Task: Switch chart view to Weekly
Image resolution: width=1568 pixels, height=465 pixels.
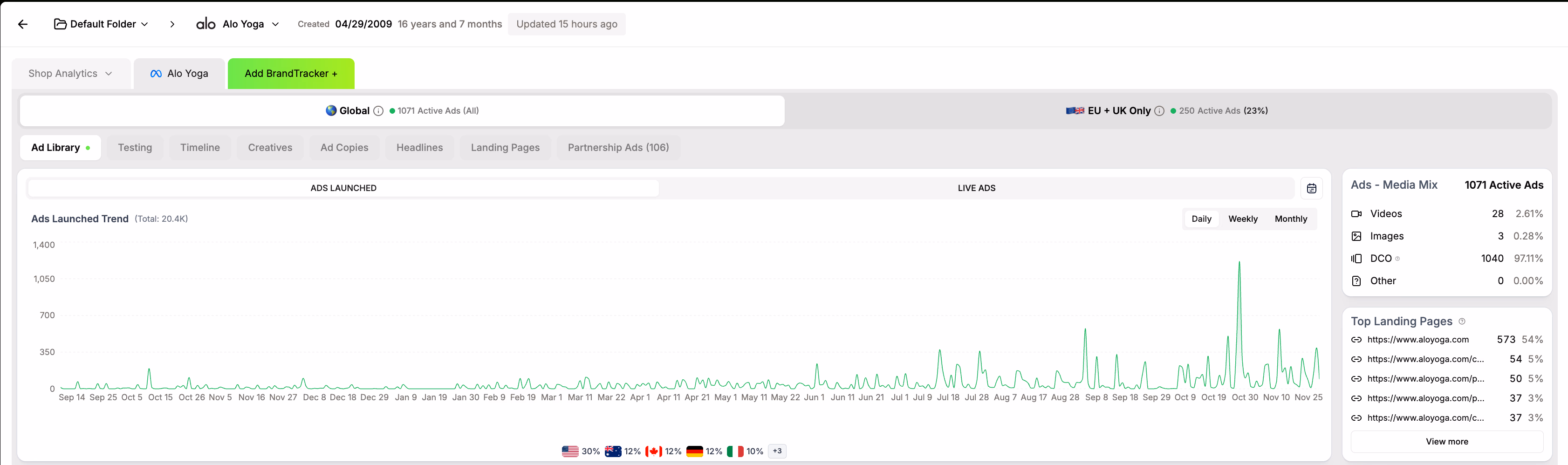Action: (1243, 219)
